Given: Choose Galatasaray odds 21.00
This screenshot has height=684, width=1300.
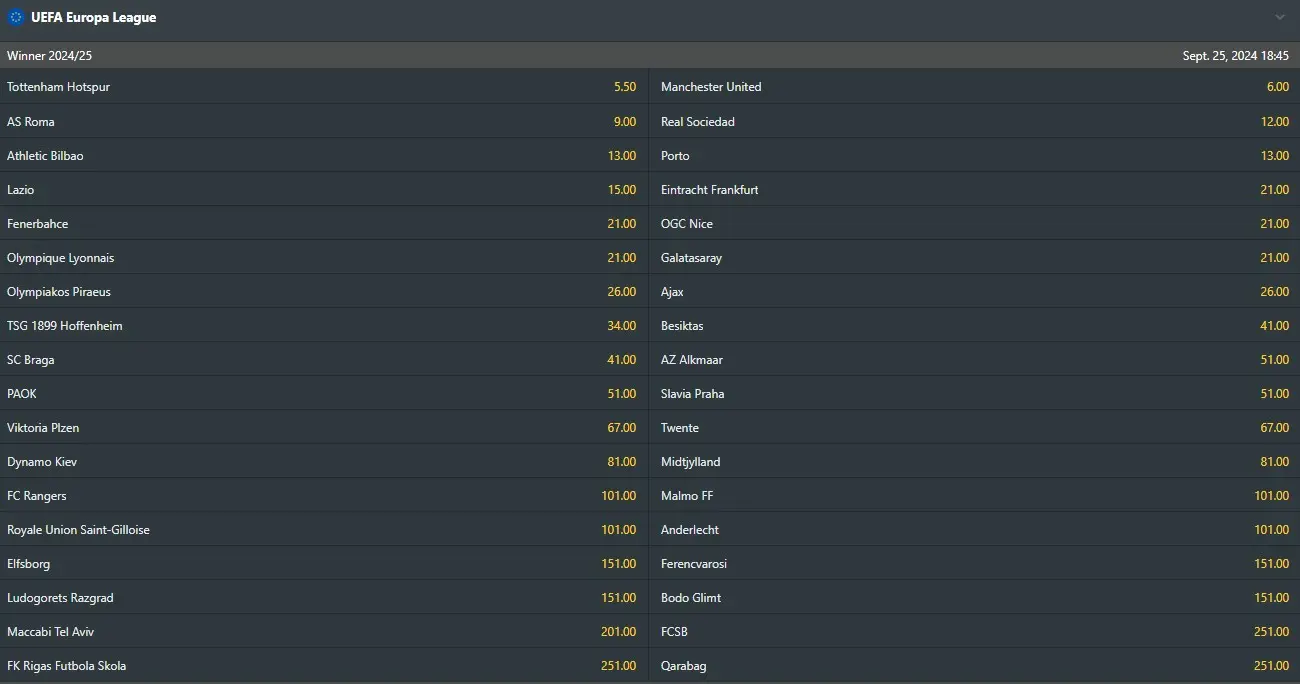Looking at the screenshot, I should (1274, 258).
